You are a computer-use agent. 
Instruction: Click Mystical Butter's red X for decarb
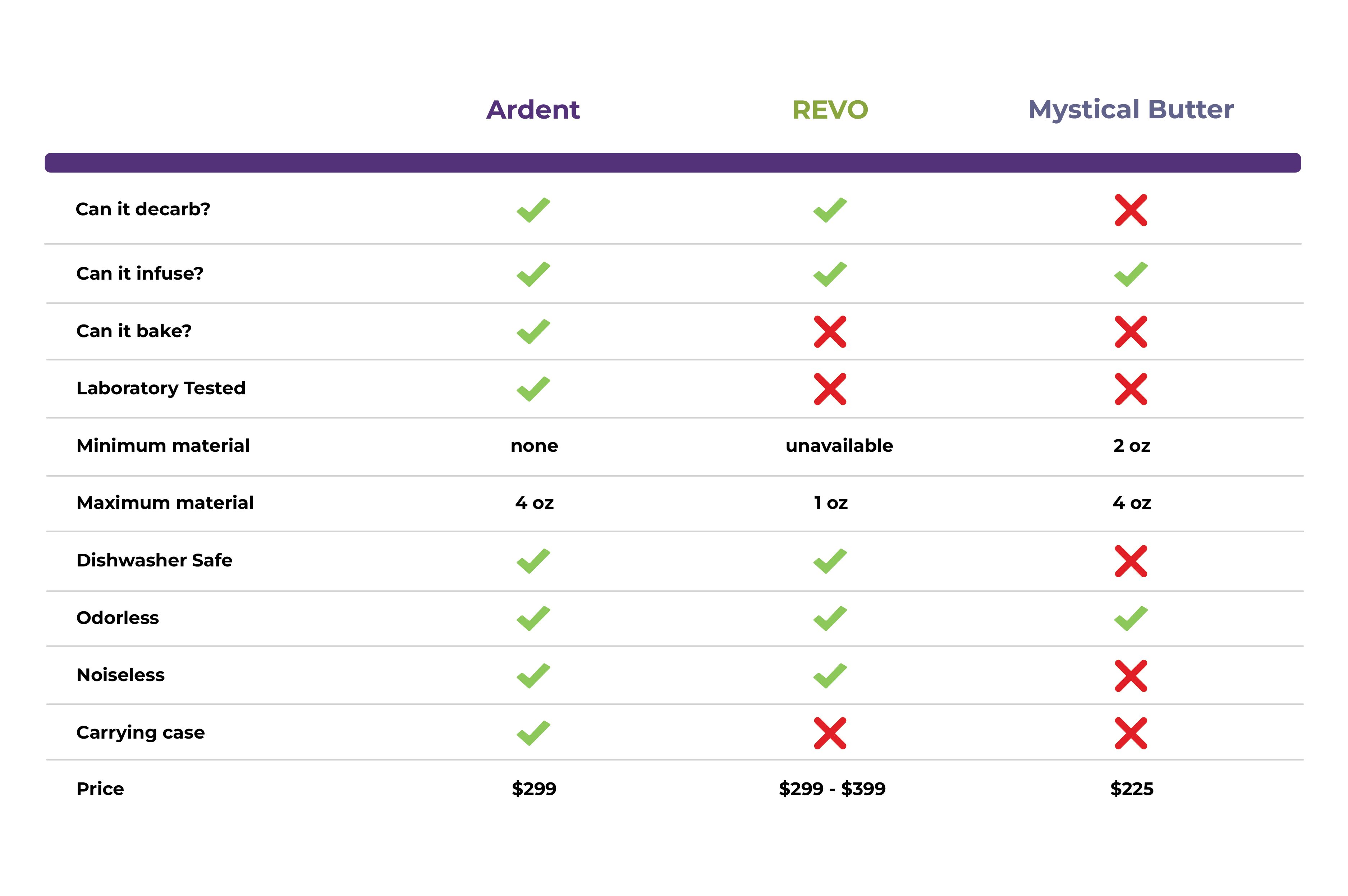tap(1130, 210)
